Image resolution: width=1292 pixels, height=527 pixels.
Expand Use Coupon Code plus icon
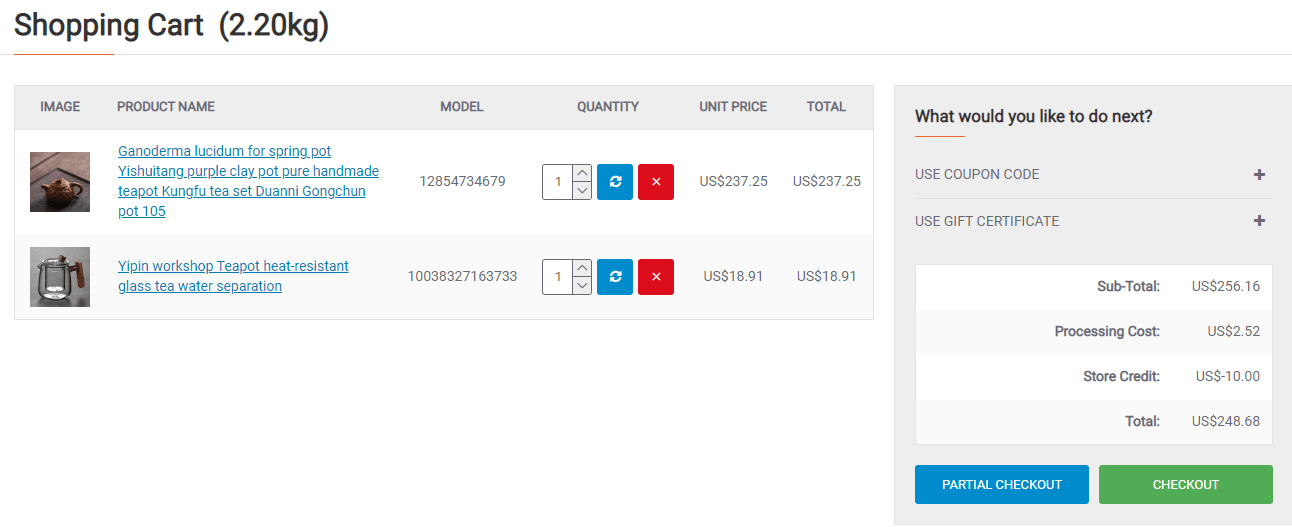click(1259, 174)
